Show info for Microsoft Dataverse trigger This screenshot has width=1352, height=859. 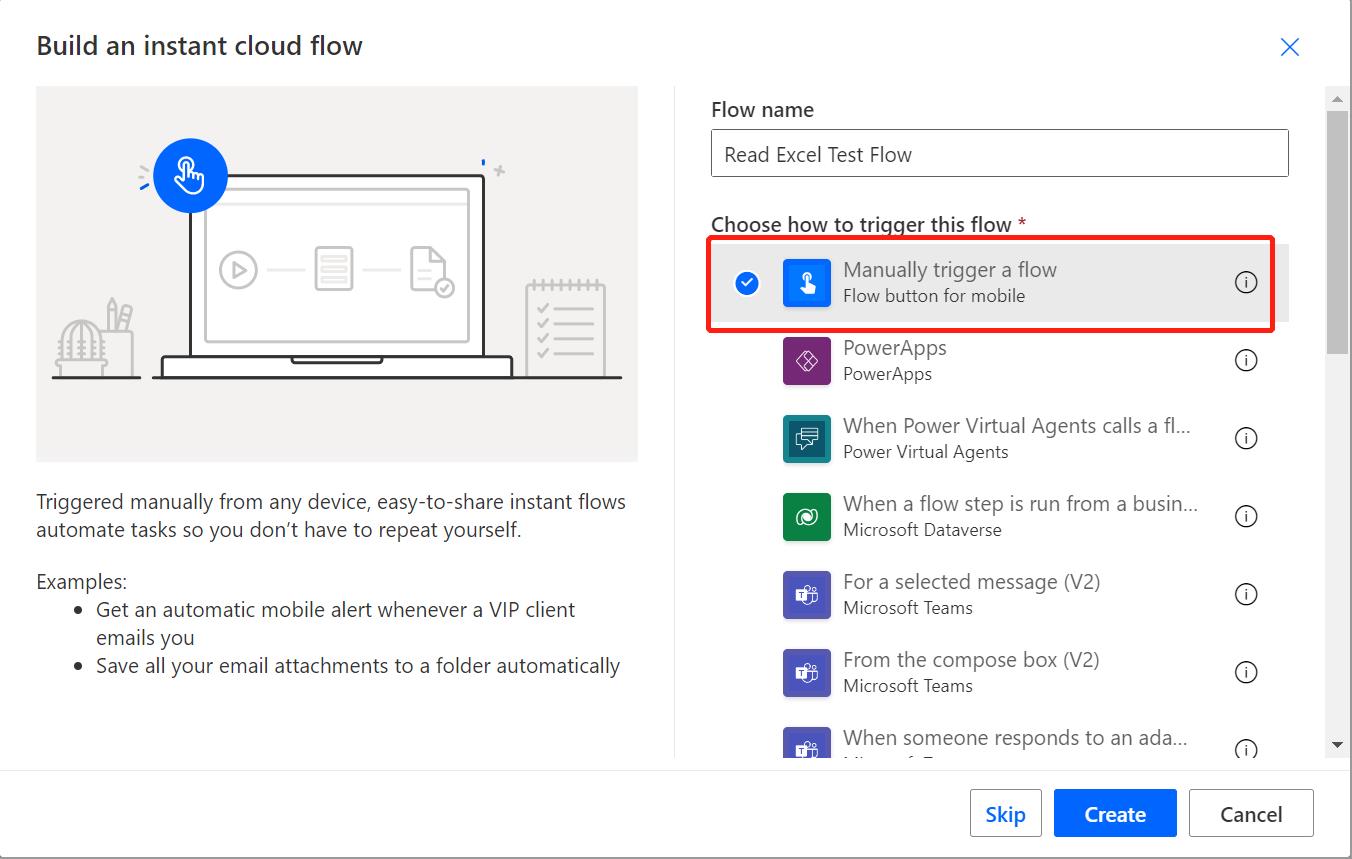point(1246,516)
